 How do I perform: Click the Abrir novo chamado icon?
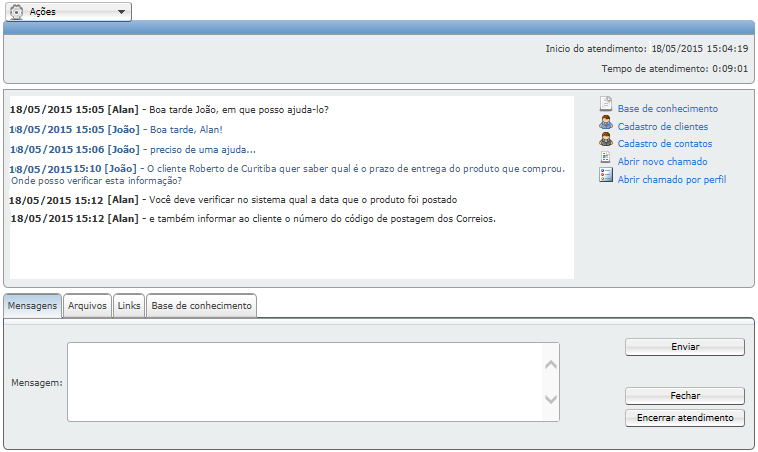tap(606, 157)
